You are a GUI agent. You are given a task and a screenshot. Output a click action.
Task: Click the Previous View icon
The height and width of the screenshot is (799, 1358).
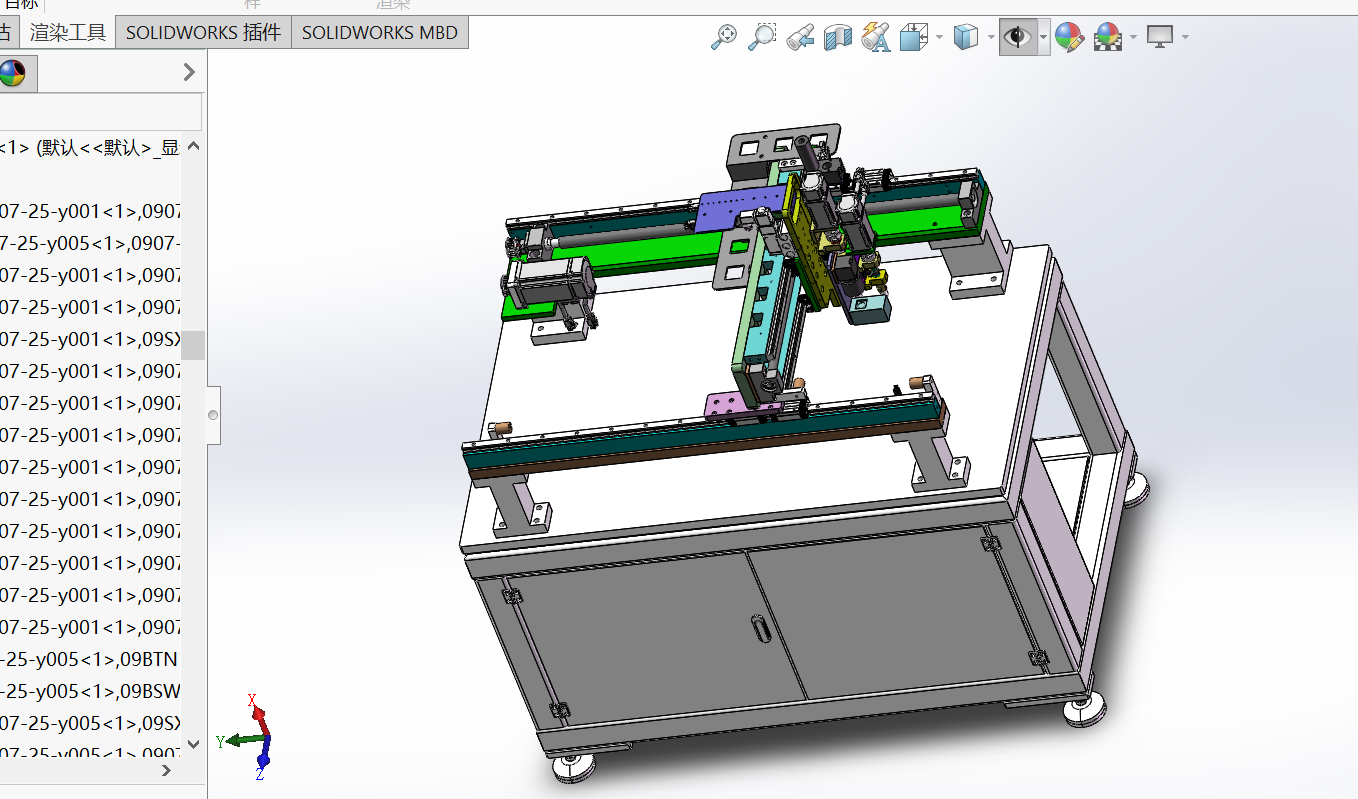(x=799, y=38)
